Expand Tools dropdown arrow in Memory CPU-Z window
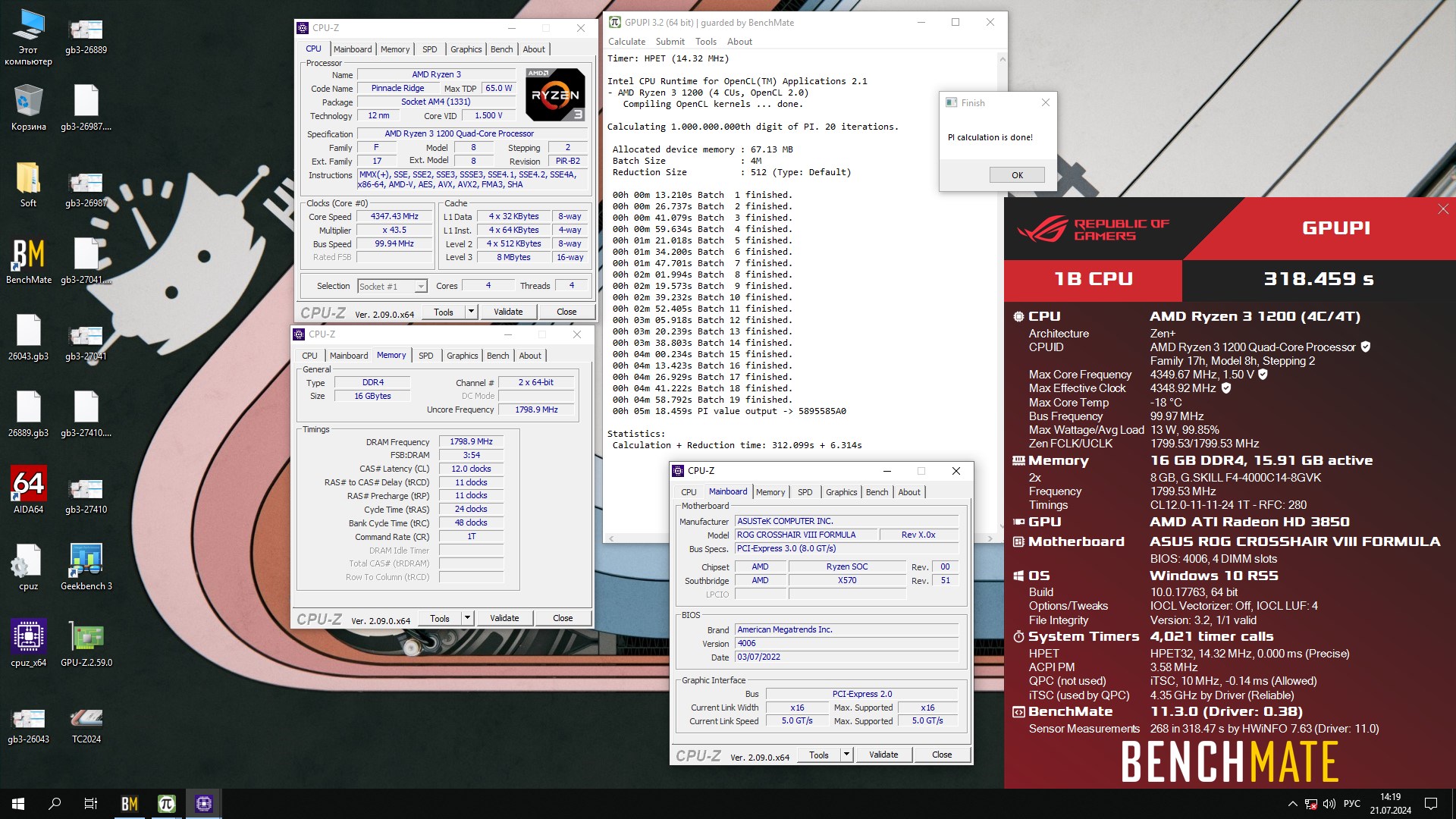 467,618
